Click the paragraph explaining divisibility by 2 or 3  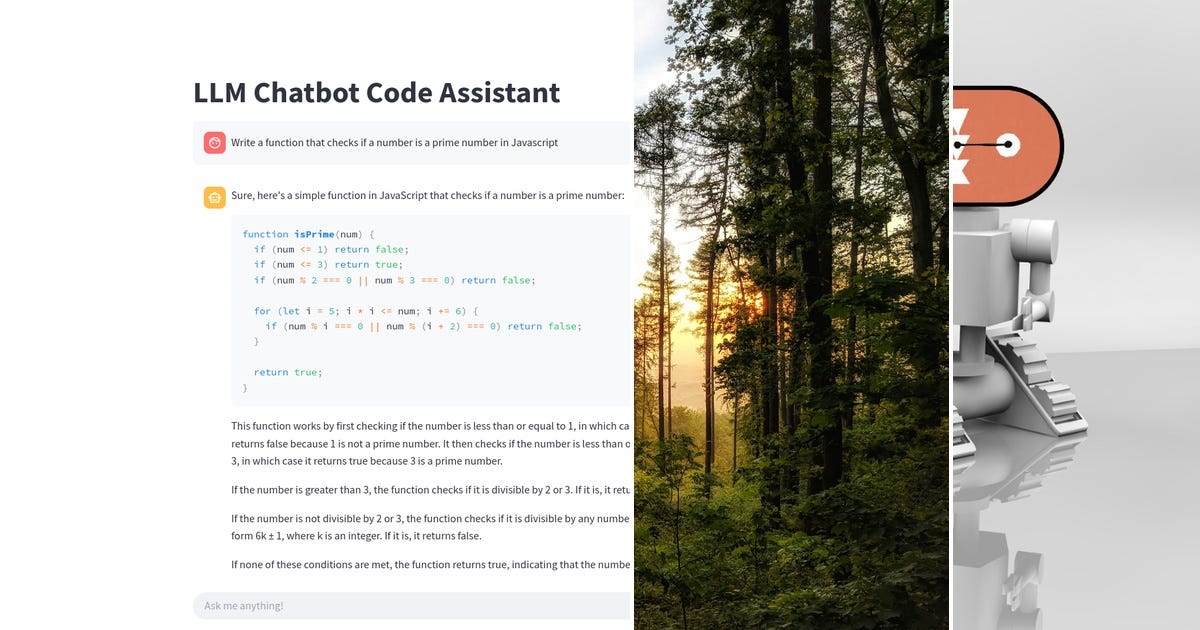[x=420, y=489]
